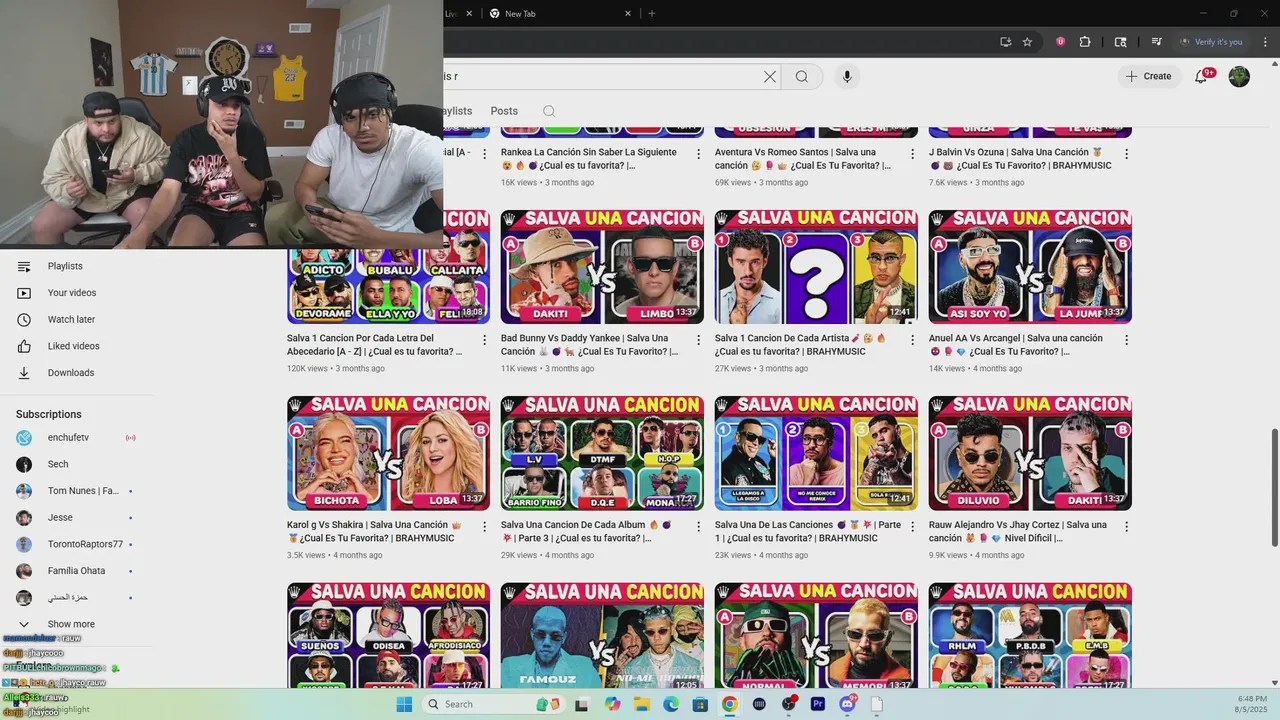Open the taskbar clock showing 6:48 PM
Image resolution: width=1280 pixels, height=720 pixels.
(1252, 704)
